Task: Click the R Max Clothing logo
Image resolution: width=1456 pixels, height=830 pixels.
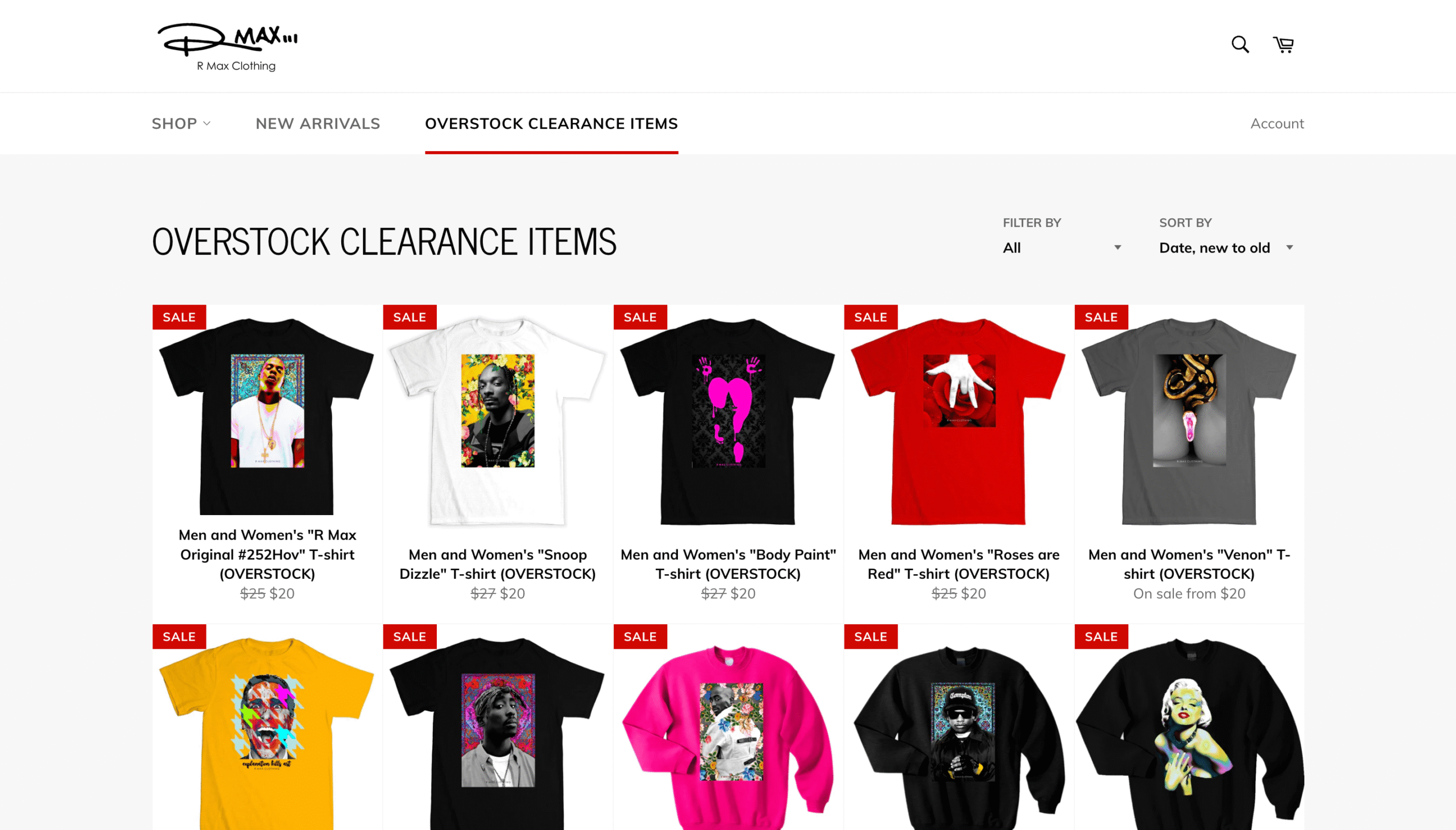Action: [227, 46]
